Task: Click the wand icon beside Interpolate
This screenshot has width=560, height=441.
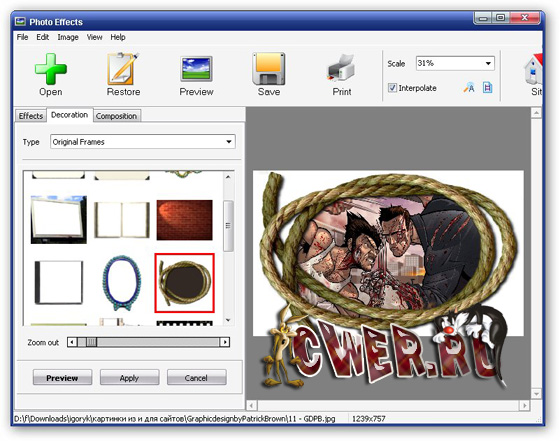Action: [469, 87]
